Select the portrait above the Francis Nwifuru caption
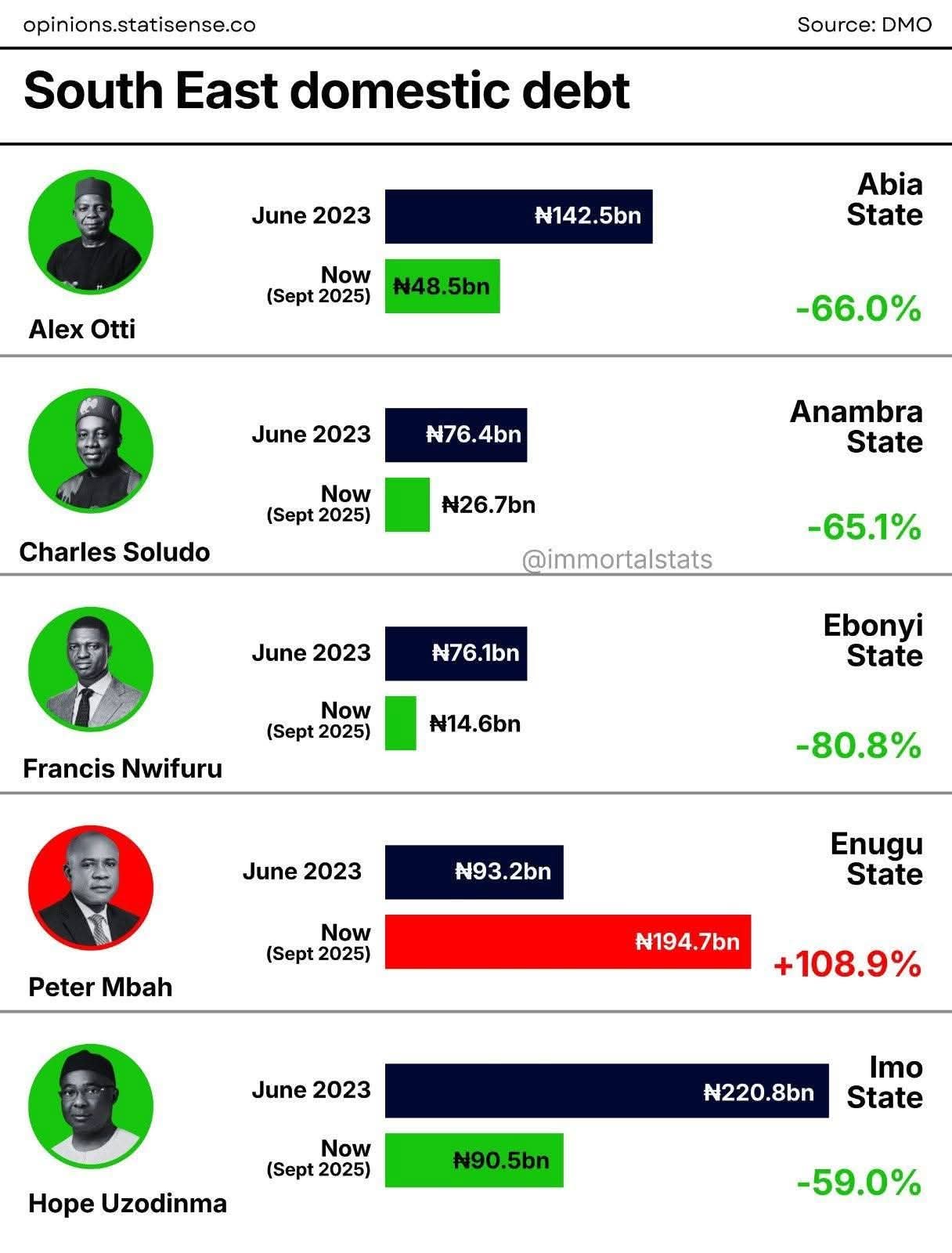This screenshot has width=952, height=1253. (90, 669)
